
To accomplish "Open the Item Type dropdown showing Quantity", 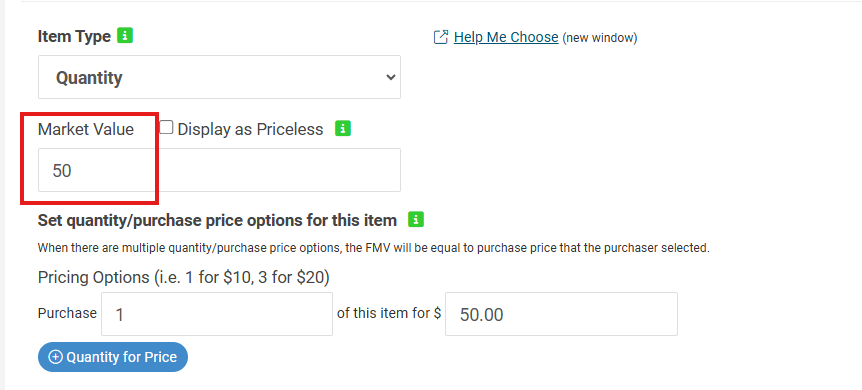I will coord(219,77).
